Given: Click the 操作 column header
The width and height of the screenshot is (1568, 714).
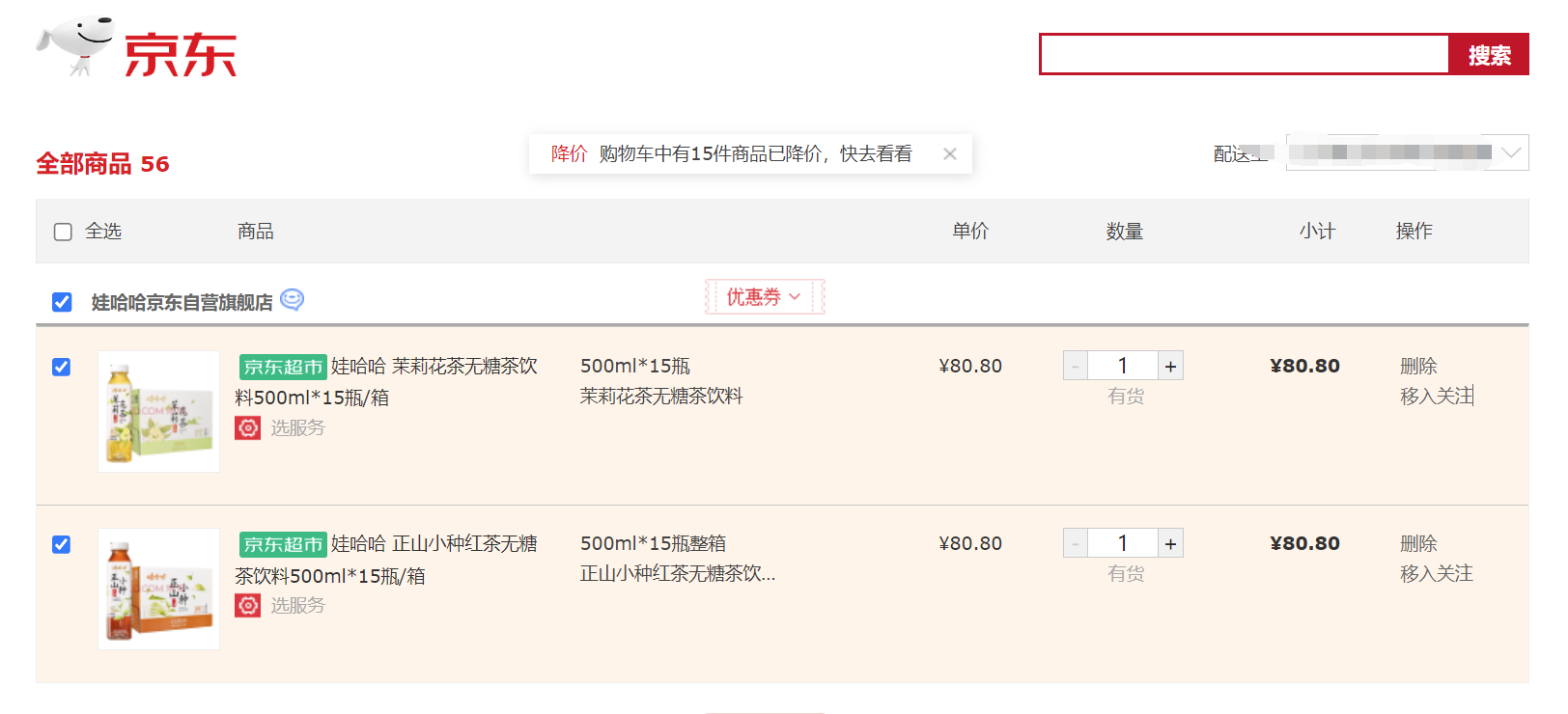Looking at the screenshot, I should tap(1414, 231).
